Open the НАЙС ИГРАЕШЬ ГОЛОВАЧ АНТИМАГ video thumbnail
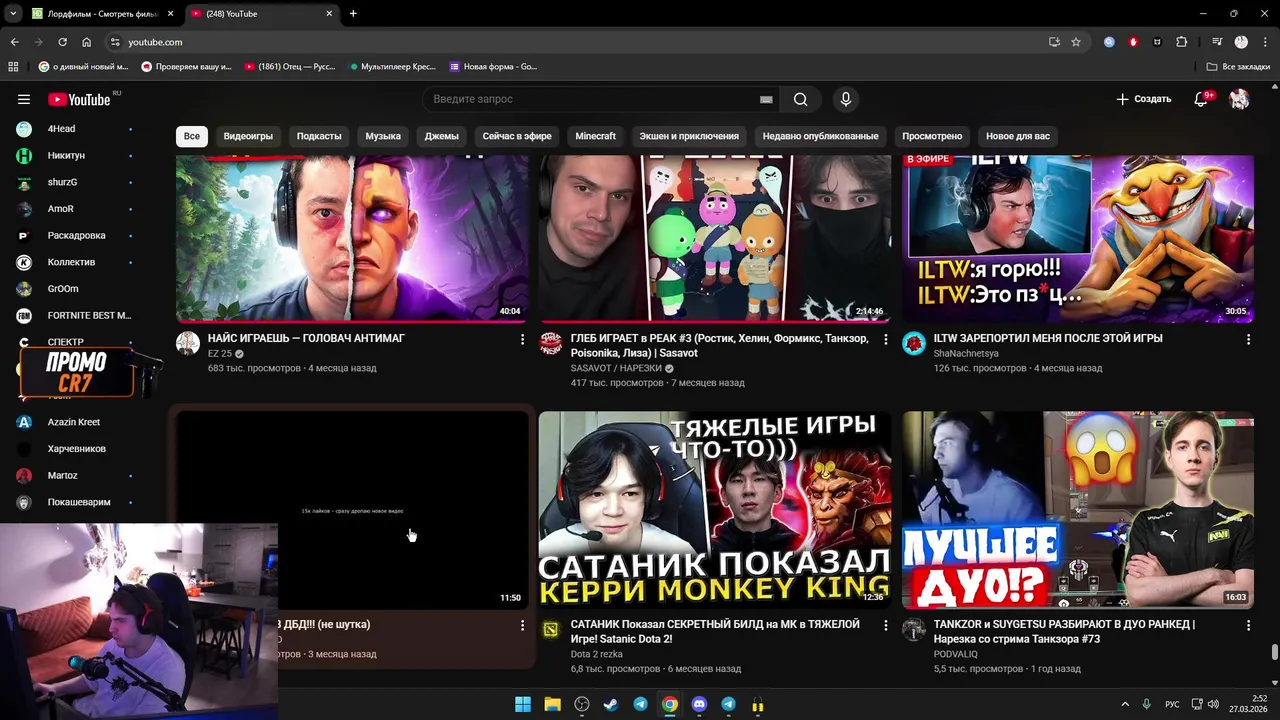 [x=352, y=238]
